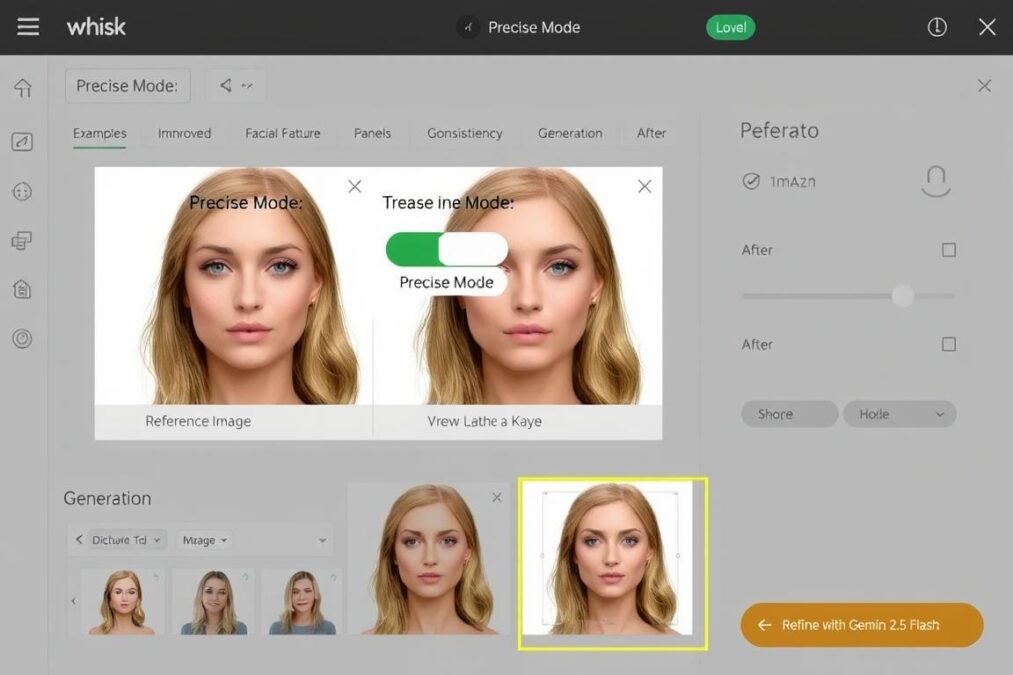Image resolution: width=1013 pixels, height=675 pixels.
Task: Click the Shore button
Action: [x=789, y=413]
